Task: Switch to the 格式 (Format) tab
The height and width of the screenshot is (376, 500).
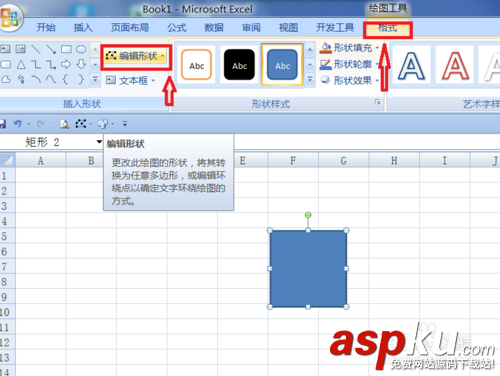Action: pyautogui.click(x=388, y=29)
